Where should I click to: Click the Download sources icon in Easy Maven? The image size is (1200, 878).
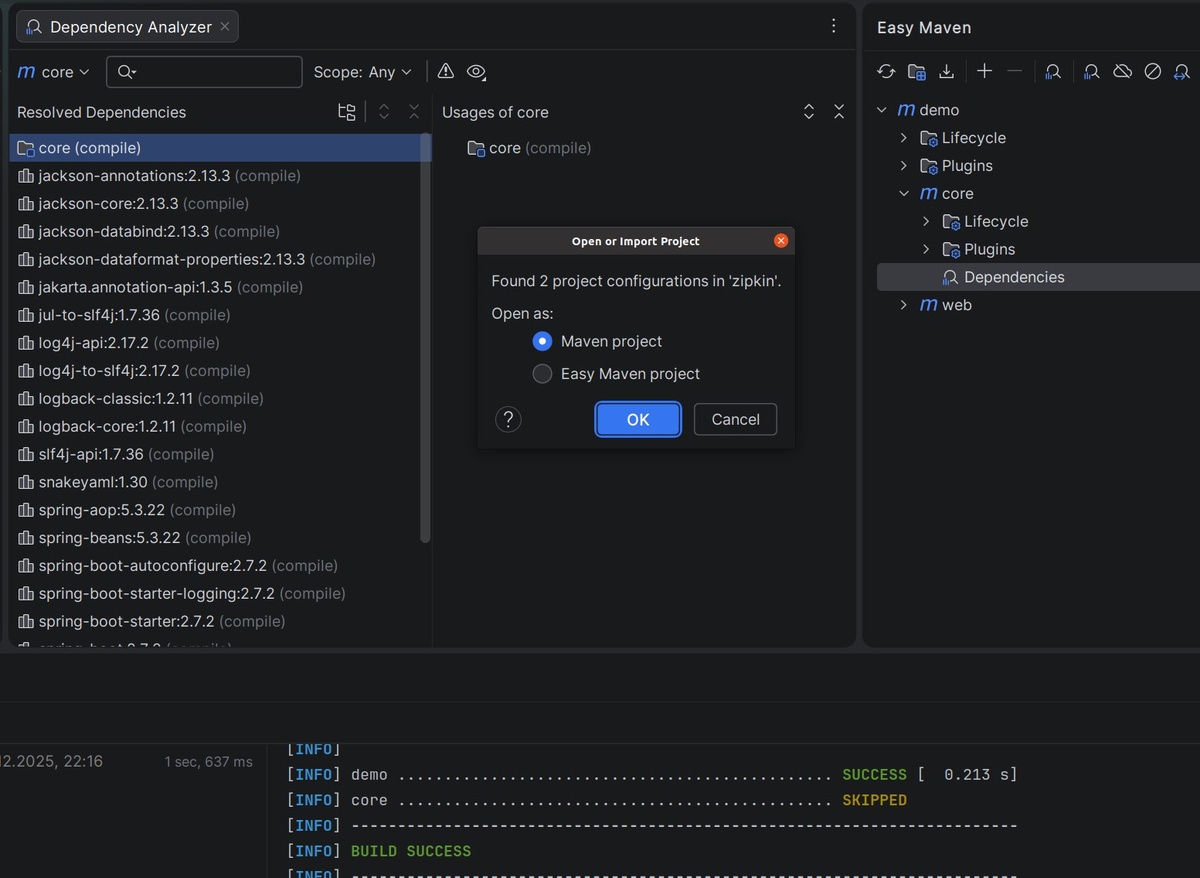click(947, 71)
